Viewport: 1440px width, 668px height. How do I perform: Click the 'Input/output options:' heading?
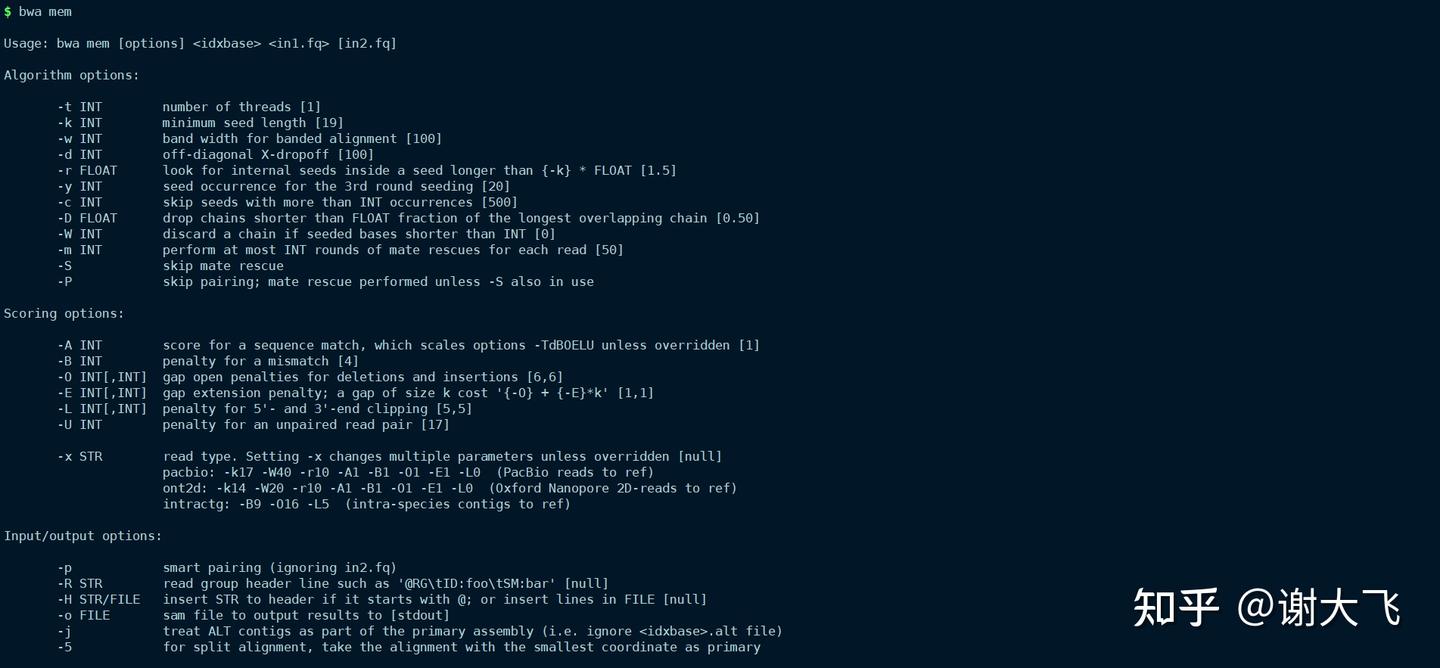coord(83,536)
